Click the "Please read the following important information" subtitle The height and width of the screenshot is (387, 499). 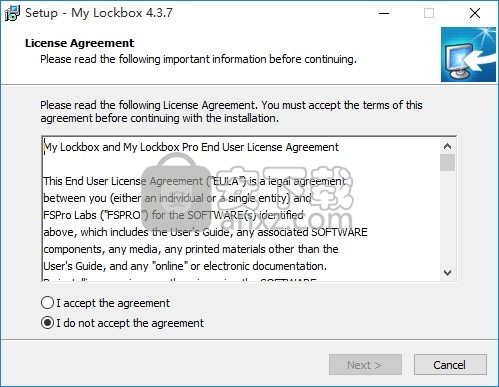(x=198, y=59)
